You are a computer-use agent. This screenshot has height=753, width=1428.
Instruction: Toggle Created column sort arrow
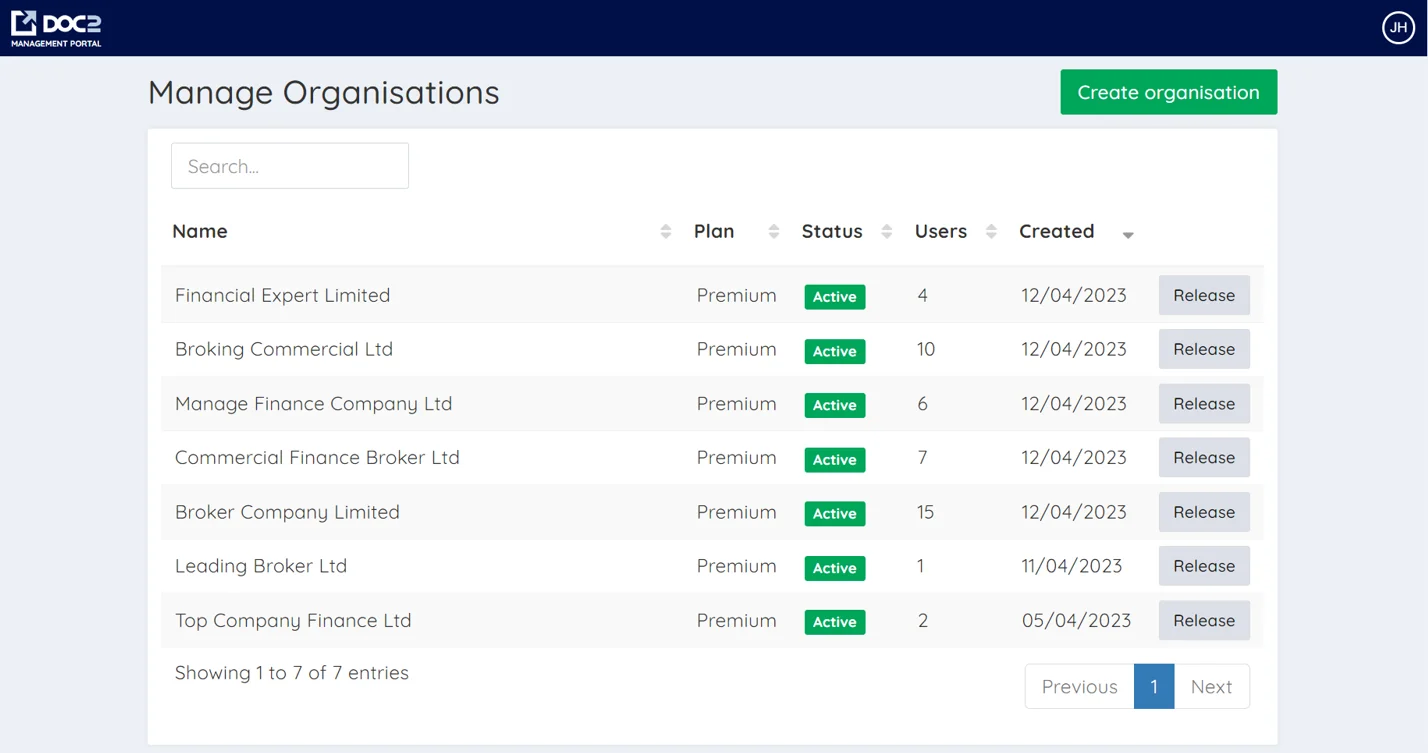tap(1128, 234)
